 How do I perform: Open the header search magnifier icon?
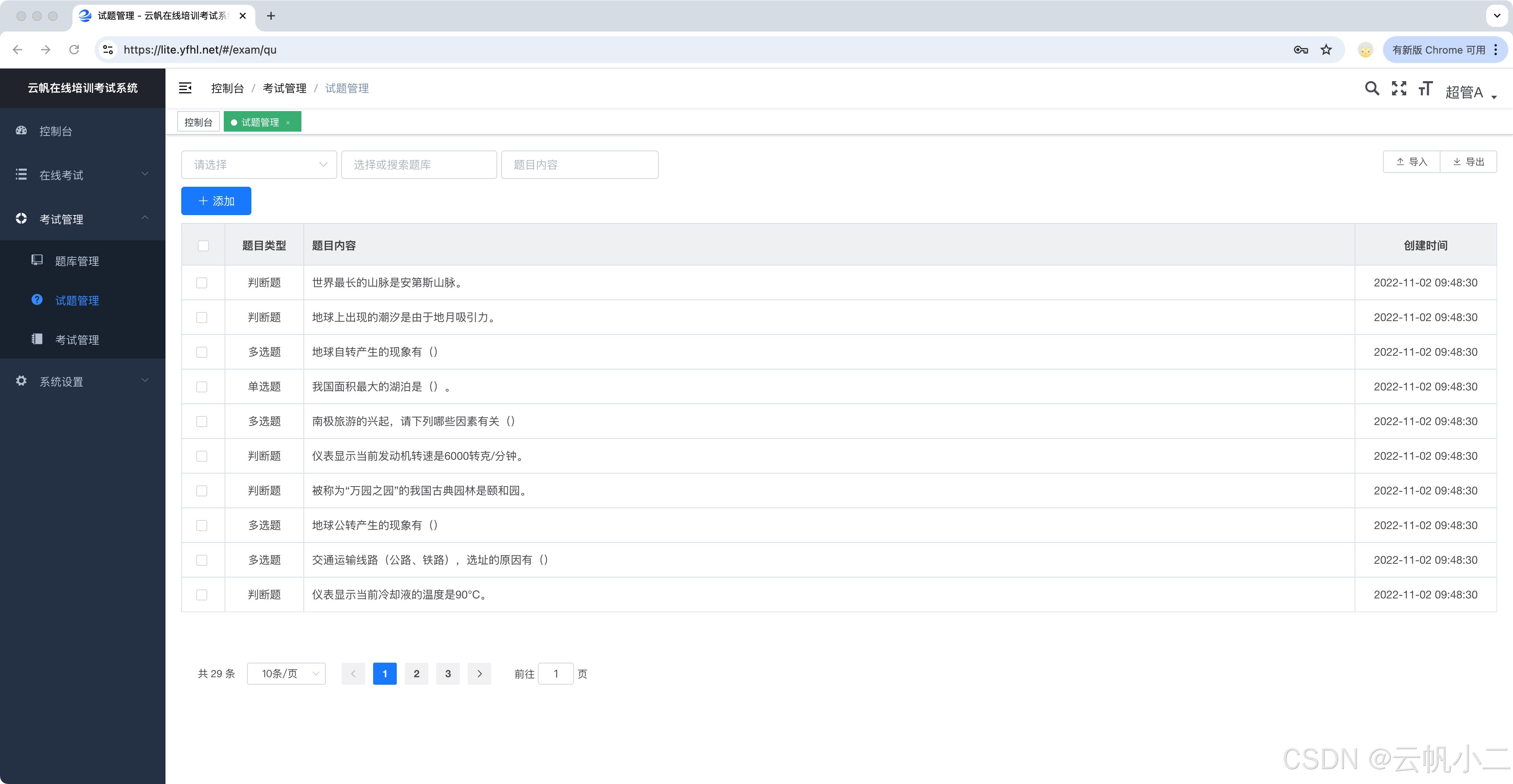pyautogui.click(x=1372, y=89)
